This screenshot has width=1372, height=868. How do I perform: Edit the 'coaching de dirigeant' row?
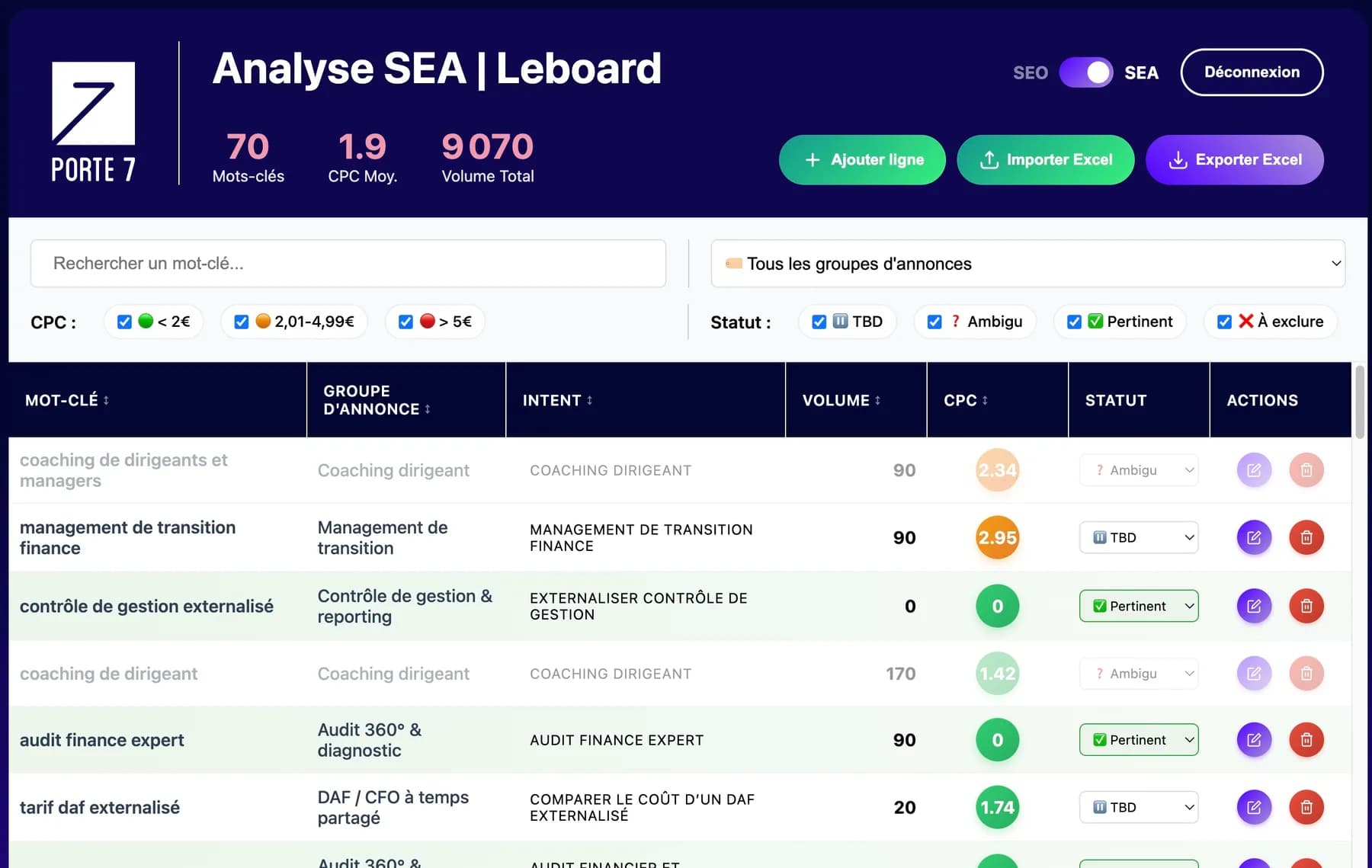click(x=1254, y=674)
